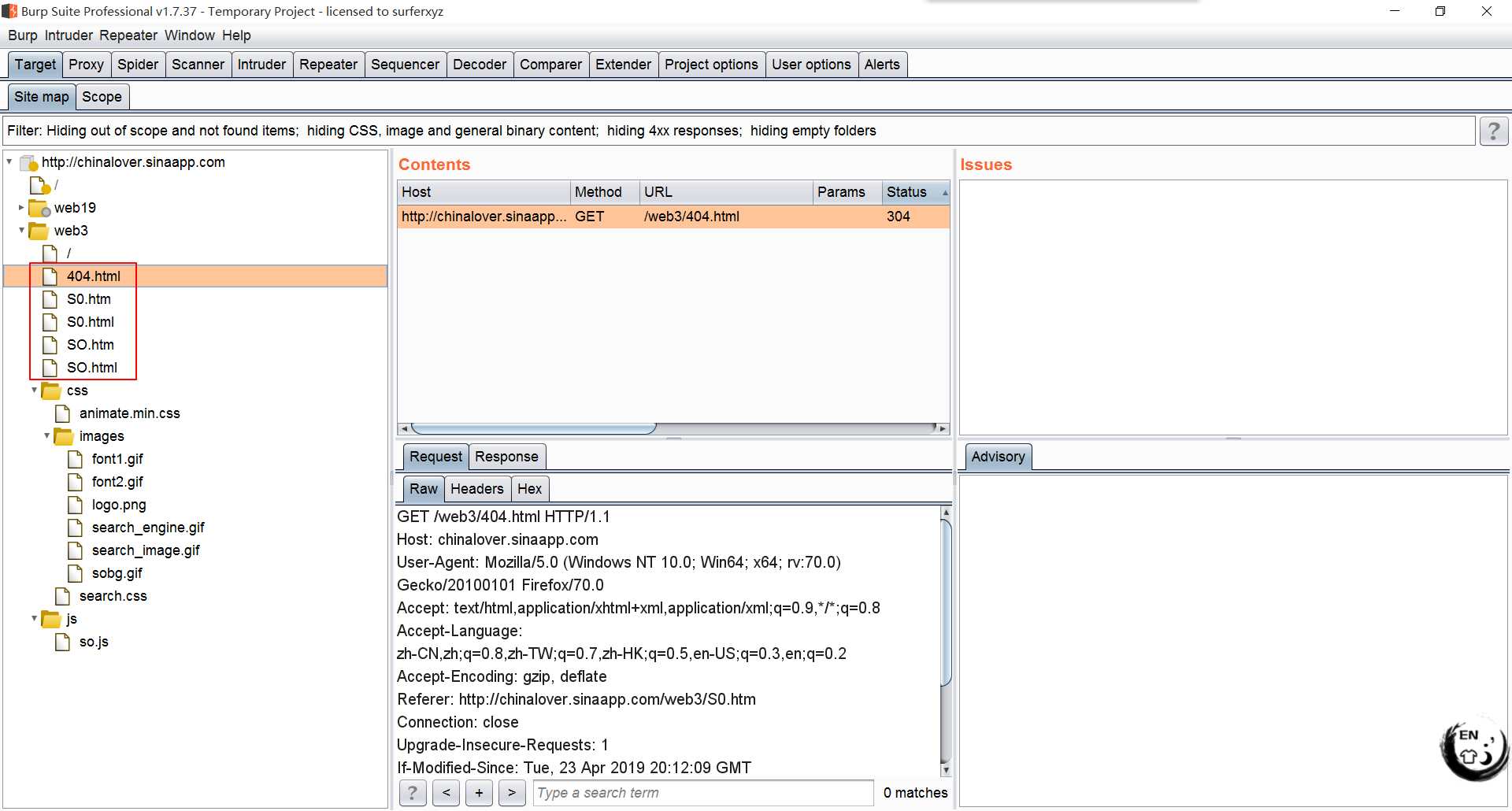The width and height of the screenshot is (1512, 811).
Task: Open the Hex view tab
Action: [529, 489]
